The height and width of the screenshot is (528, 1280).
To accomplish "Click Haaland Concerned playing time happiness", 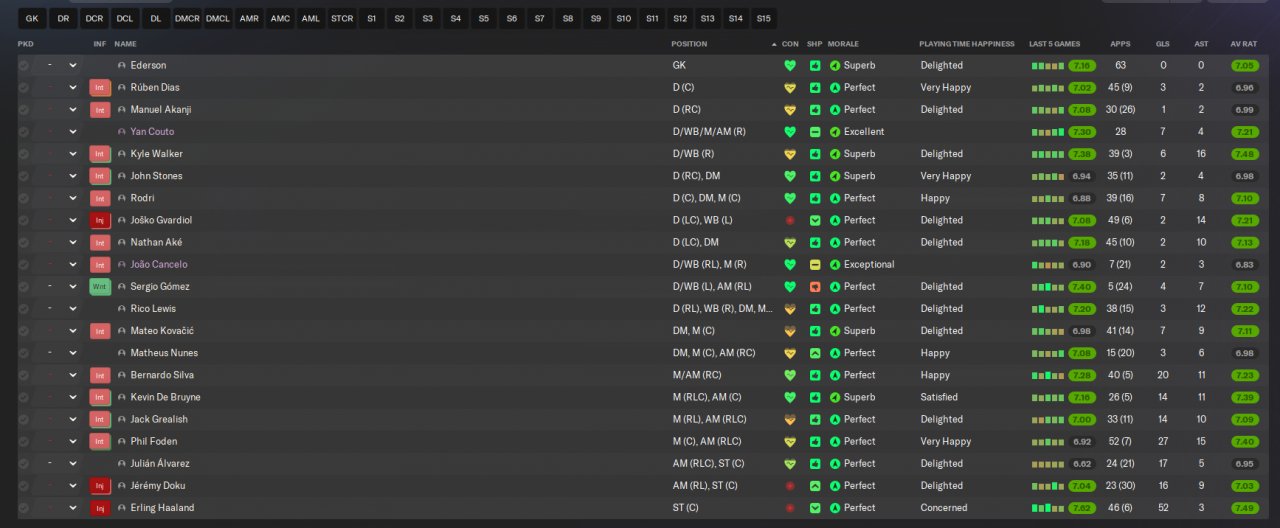I will [944, 508].
